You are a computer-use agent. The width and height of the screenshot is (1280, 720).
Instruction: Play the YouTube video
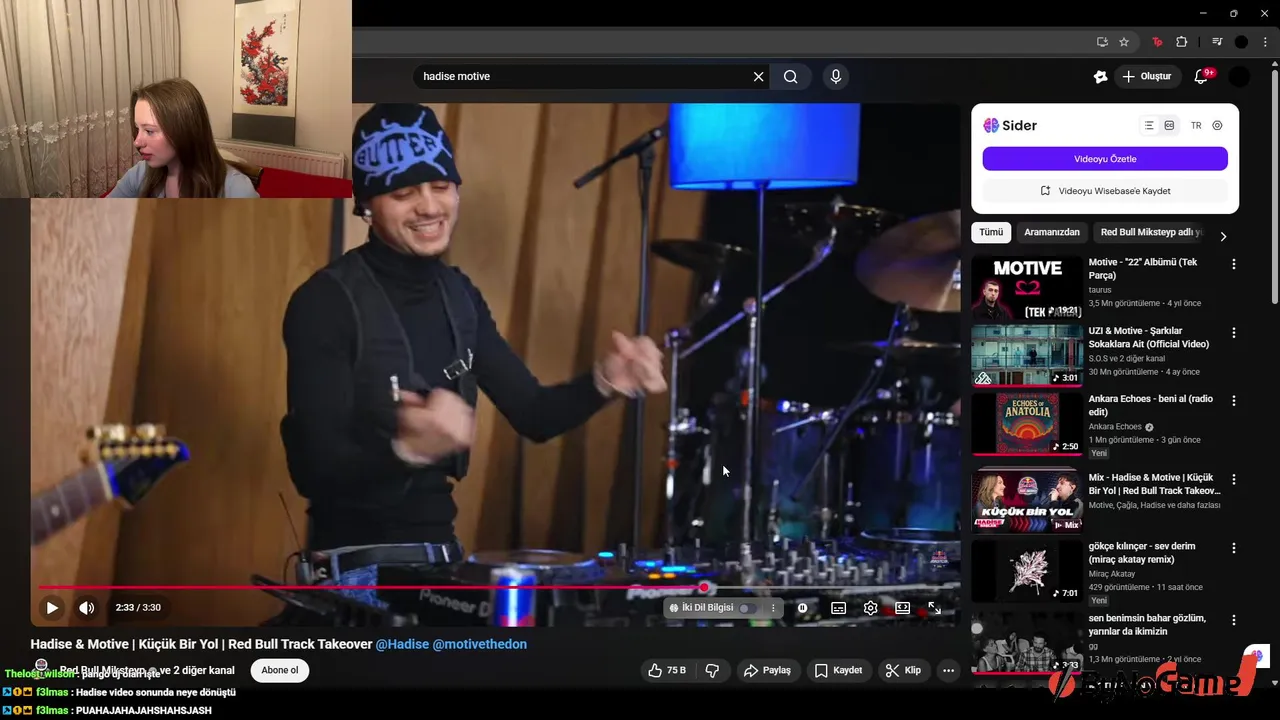52,607
